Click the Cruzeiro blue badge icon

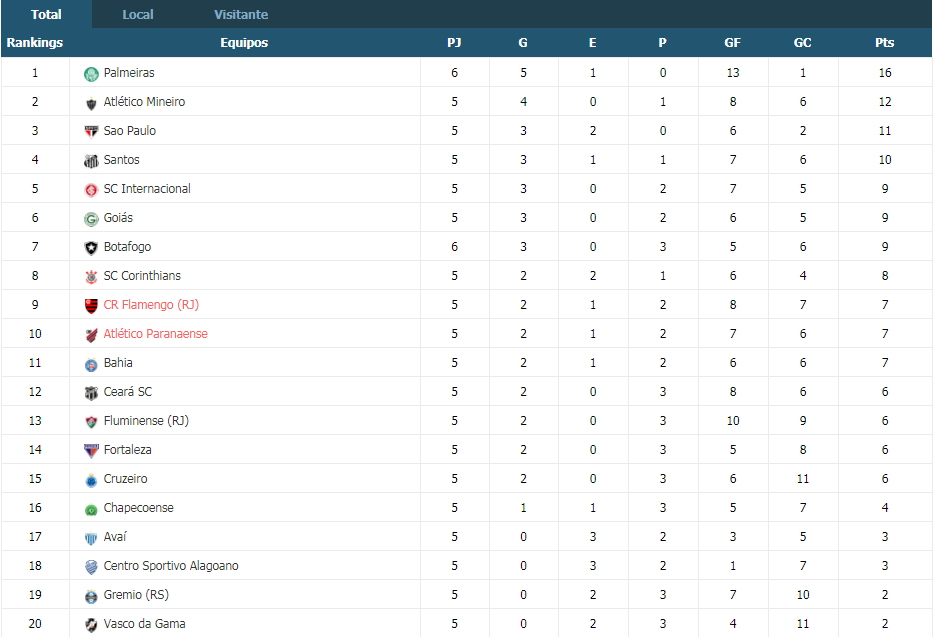[x=91, y=480]
